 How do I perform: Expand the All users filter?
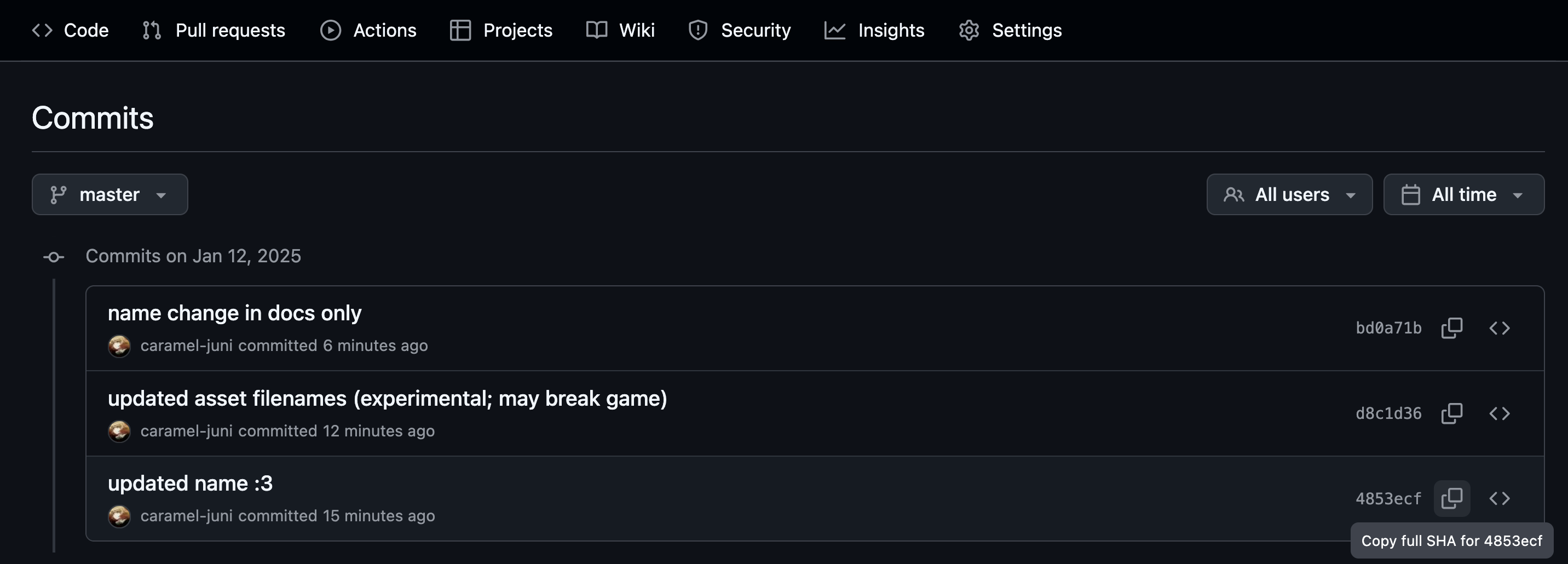coord(1289,194)
